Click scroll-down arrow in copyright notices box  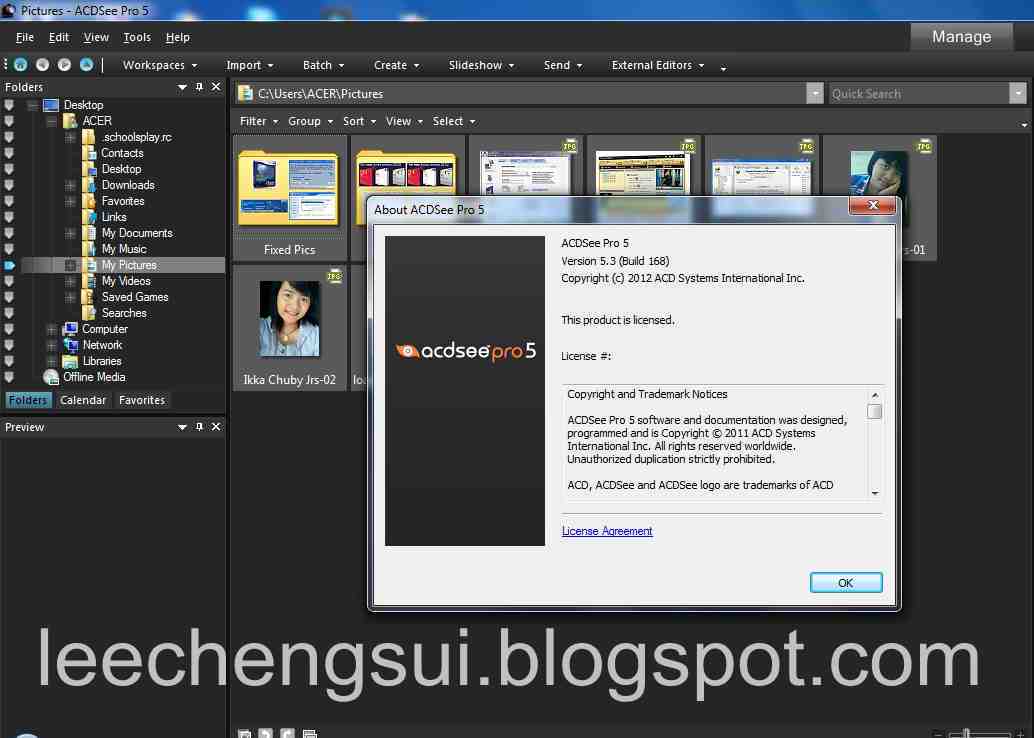[x=874, y=493]
